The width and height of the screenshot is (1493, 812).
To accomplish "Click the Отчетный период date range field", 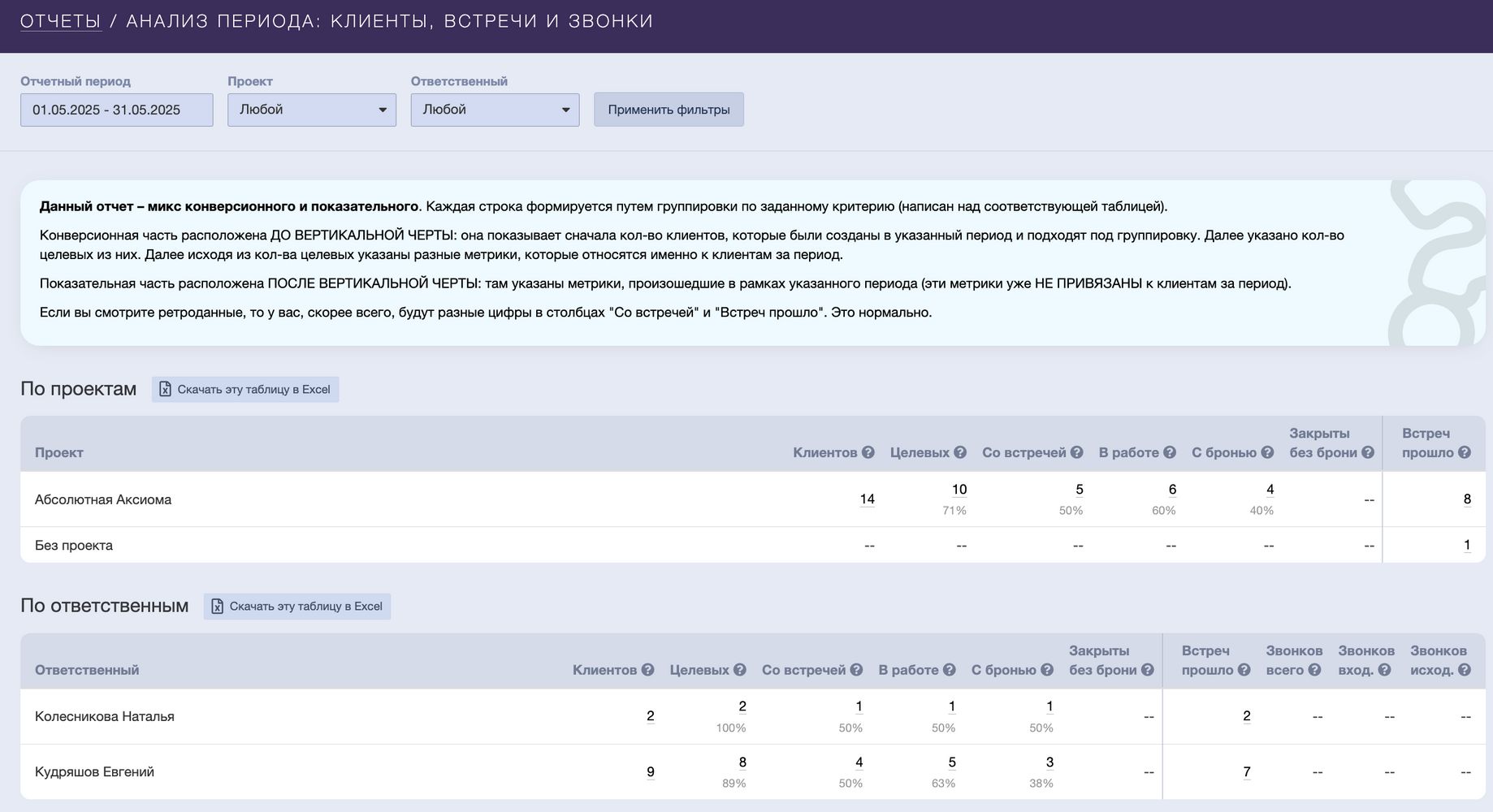I will 117,110.
